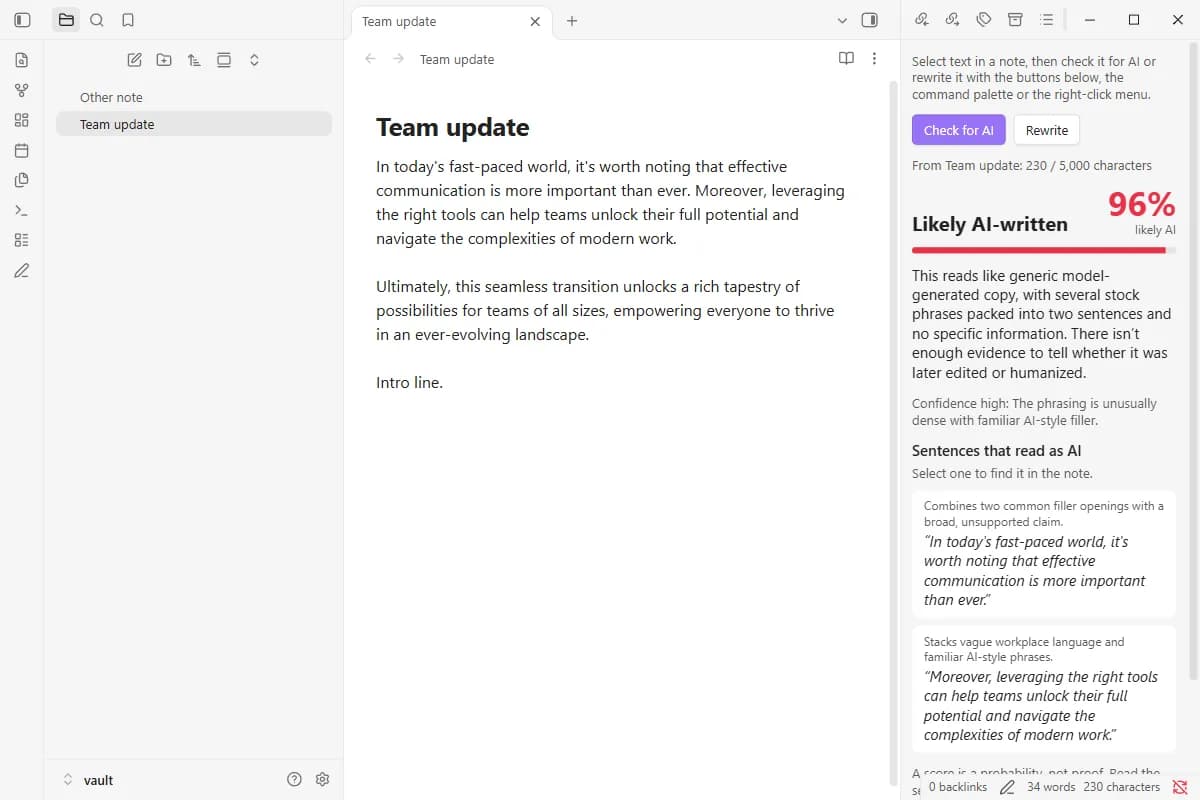Open the tags panel icon
Screen dimensions: 1200x800
click(984, 20)
